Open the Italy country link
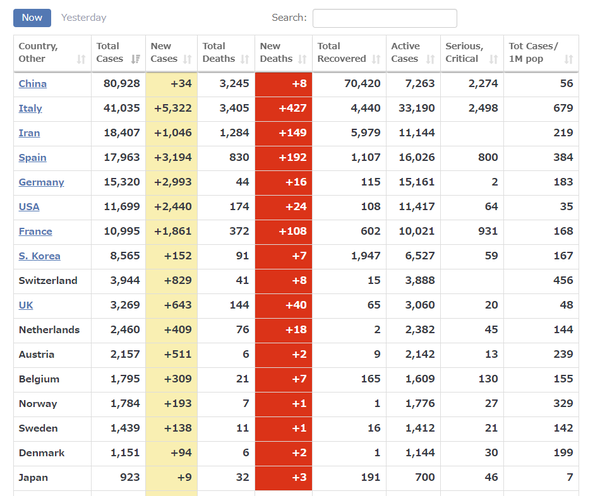Screen dimensions: 600x496 click(30, 109)
